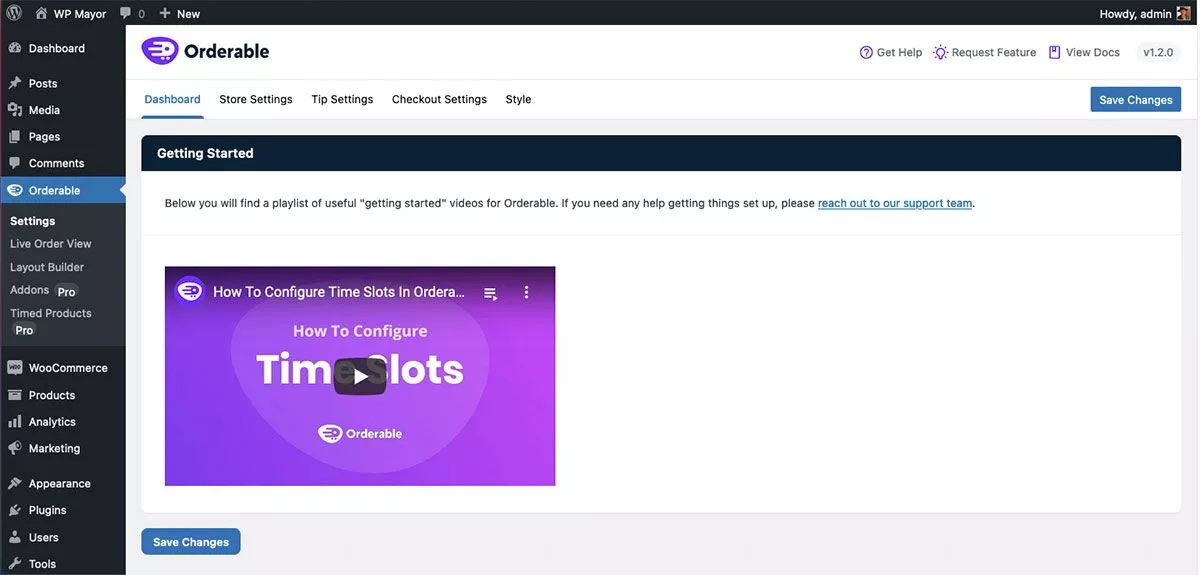Open the Checkout Settings tab
The width and height of the screenshot is (1200, 575).
tap(439, 99)
